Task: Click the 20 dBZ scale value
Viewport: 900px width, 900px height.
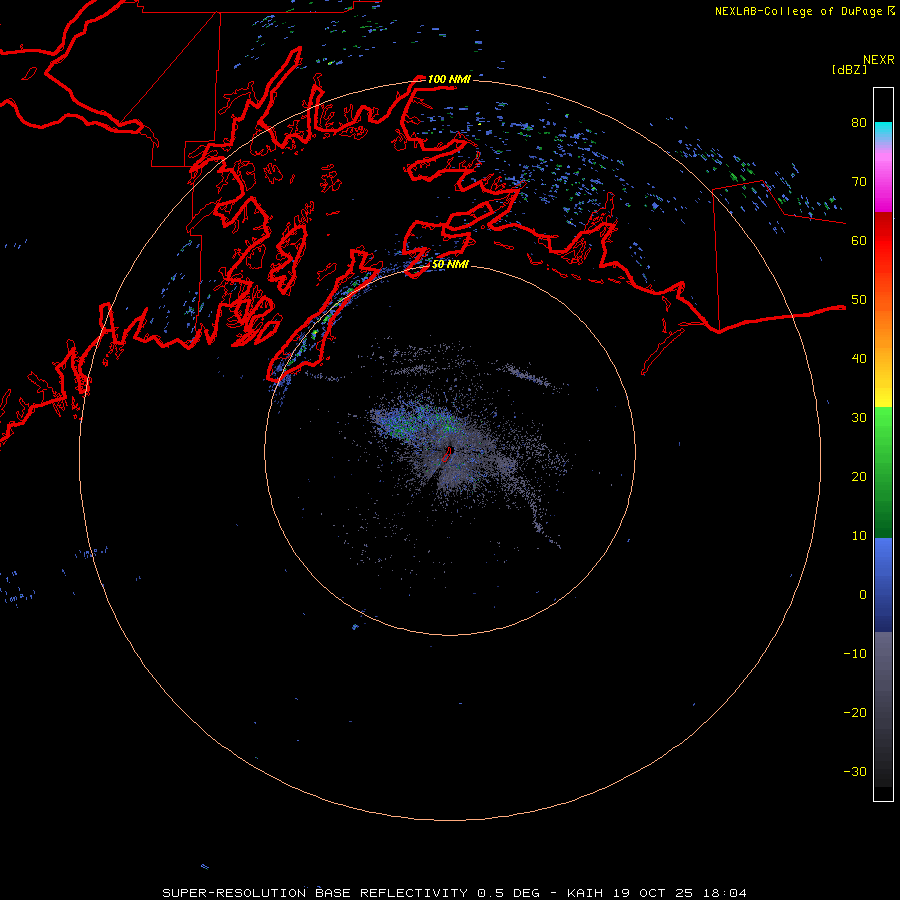Action: tap(859, 477)
